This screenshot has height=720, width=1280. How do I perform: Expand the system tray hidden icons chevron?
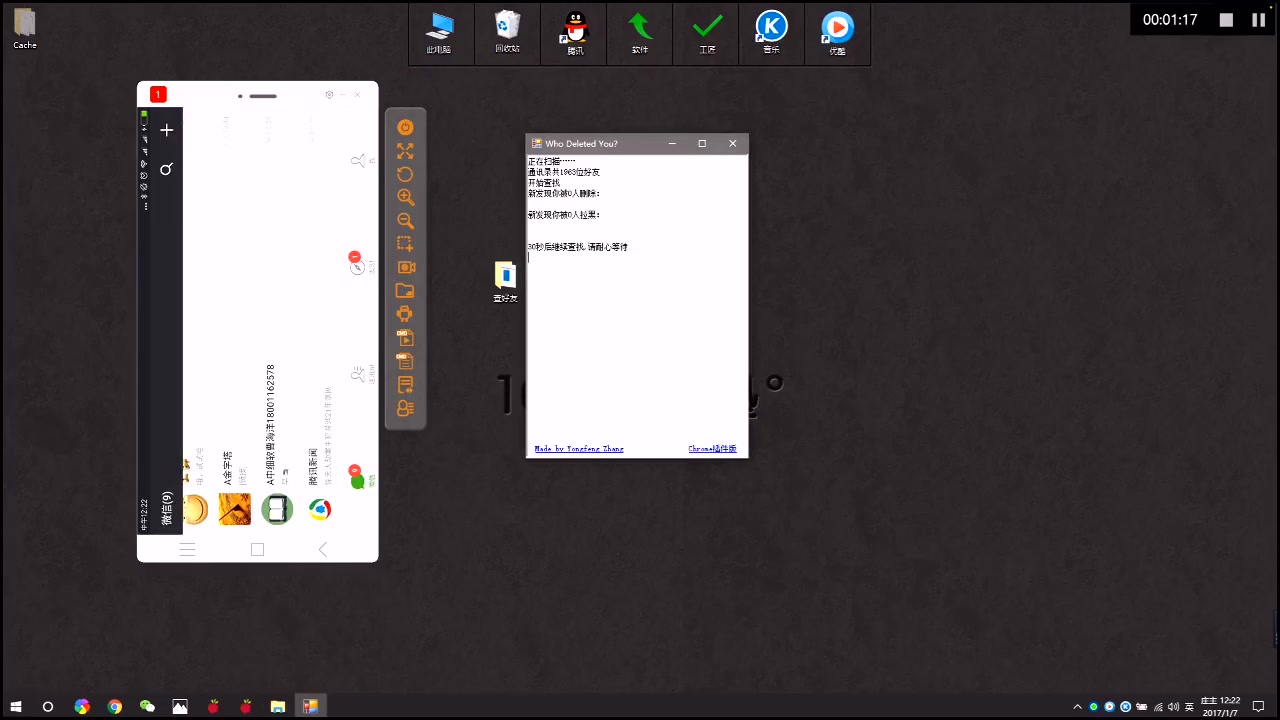tap(1077, 707)
